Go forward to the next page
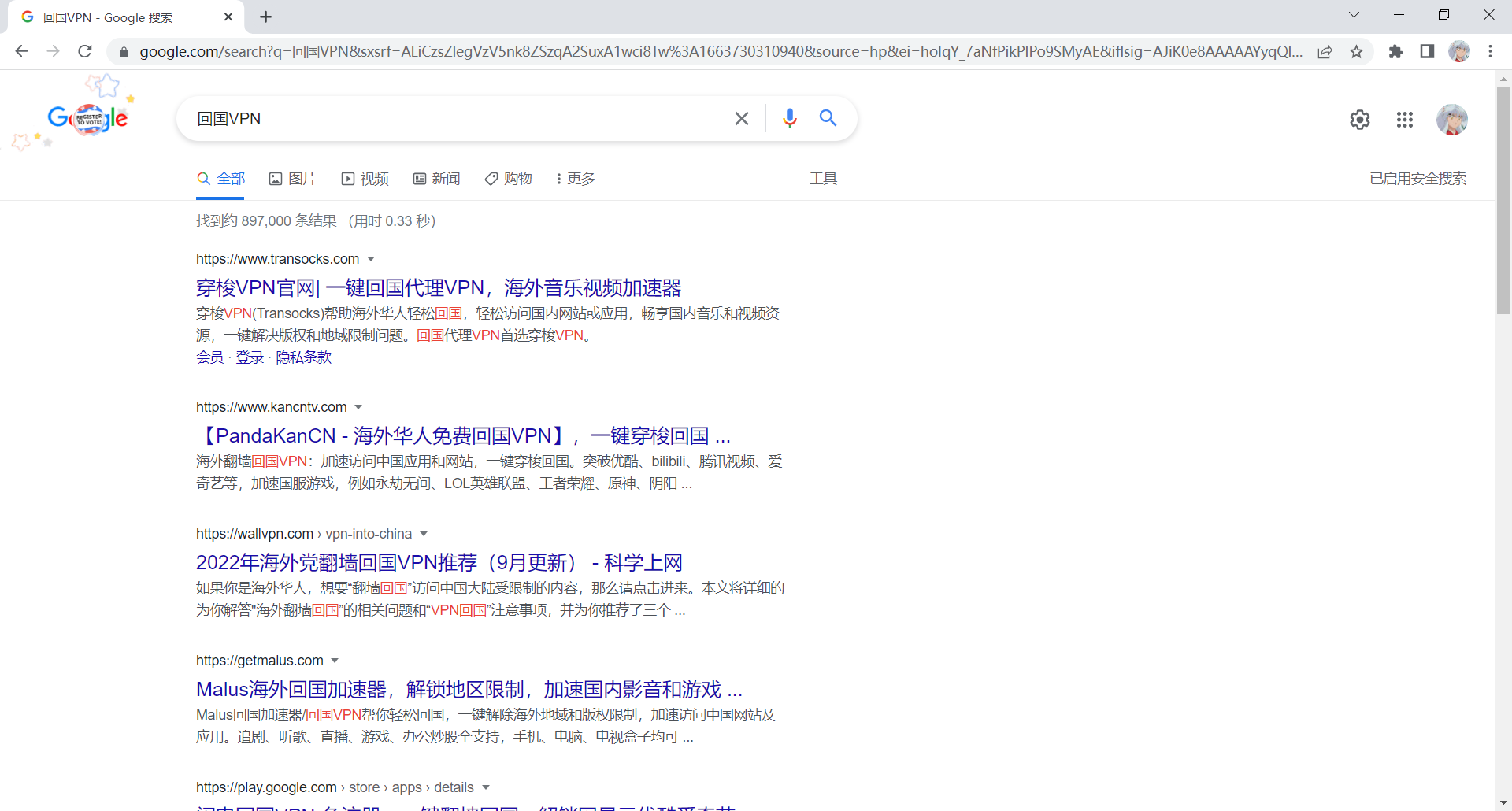 [x=53, y=51]
